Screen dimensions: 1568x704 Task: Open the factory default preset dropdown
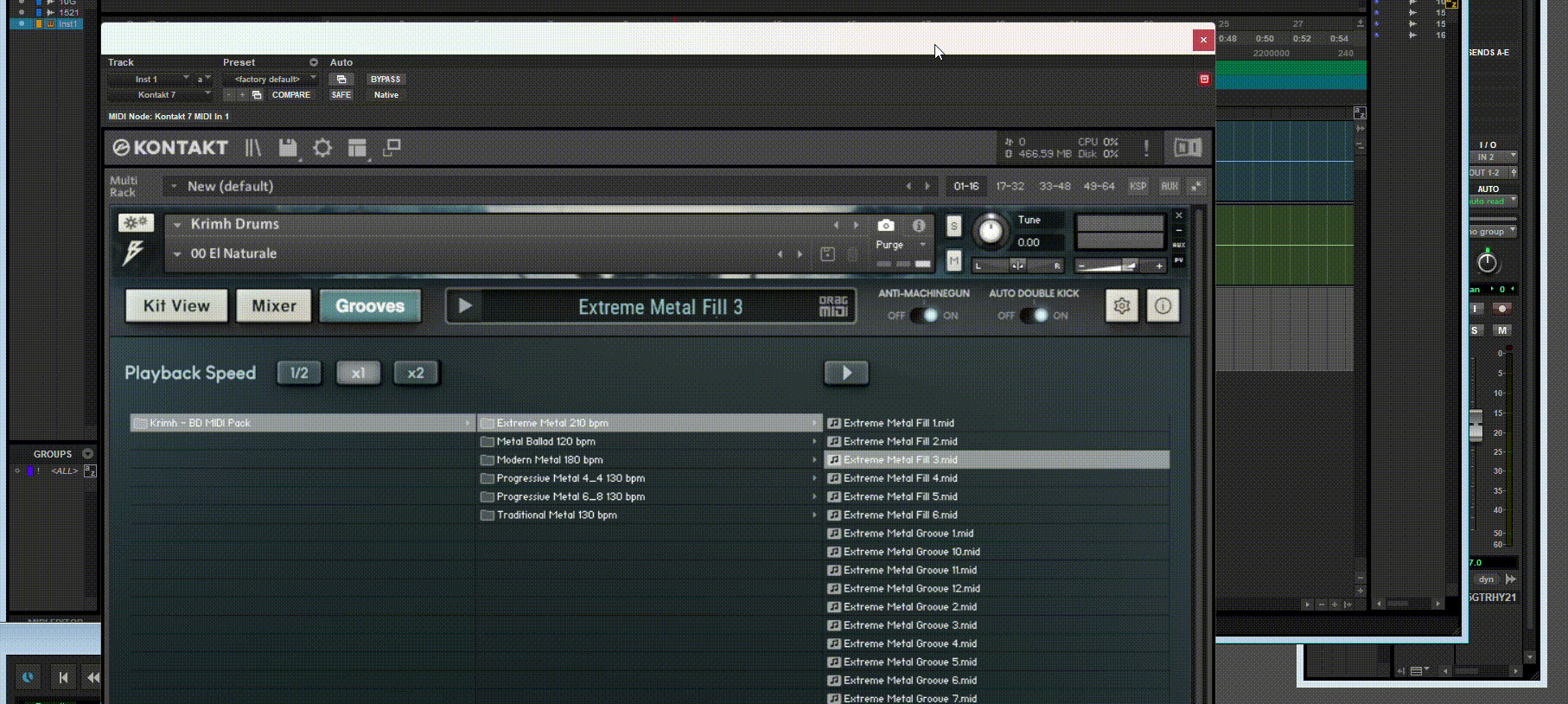(x=271, y=79)
